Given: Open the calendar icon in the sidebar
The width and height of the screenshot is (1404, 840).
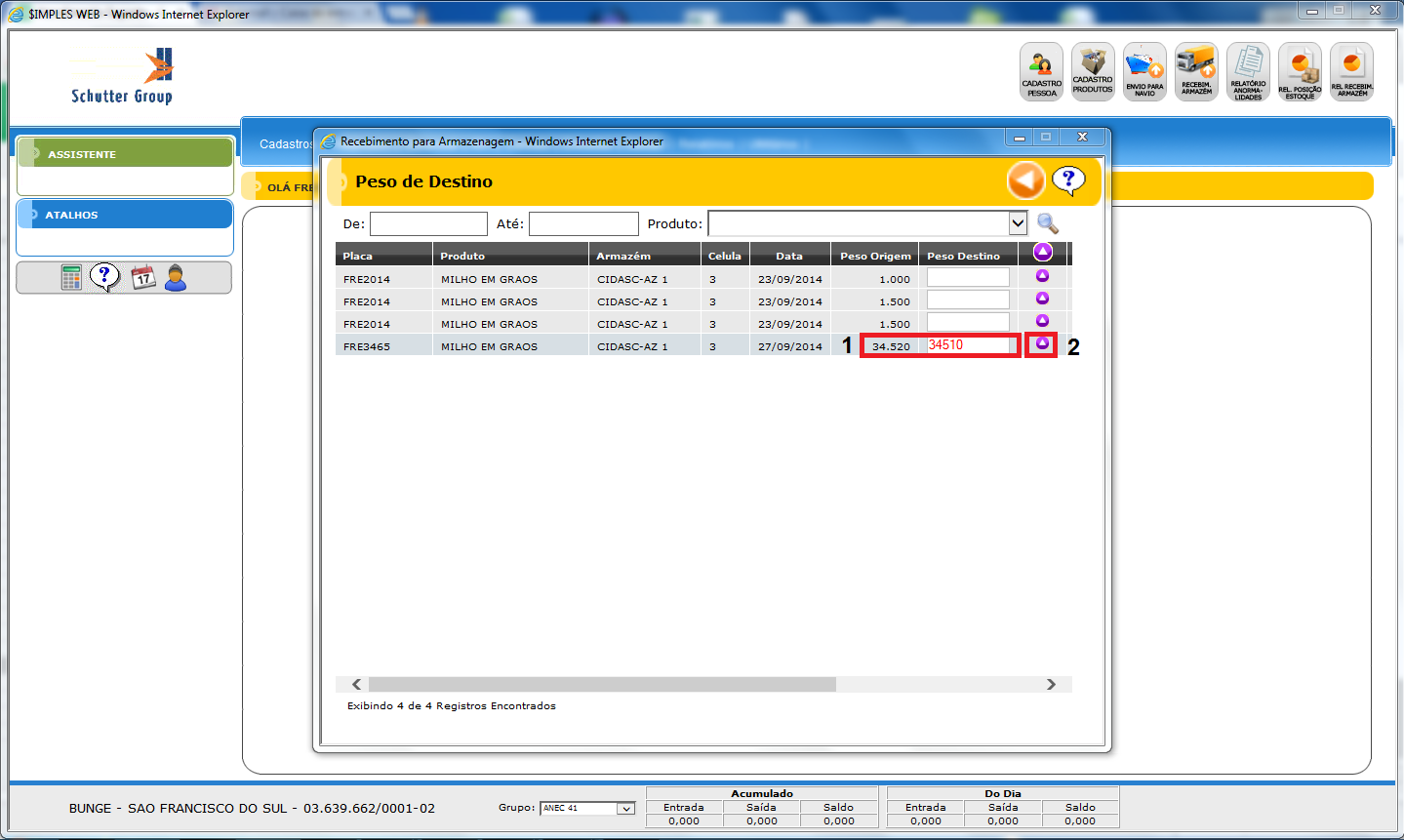Looking at the screenshot, I should pyautogui.click(x=143, y=278).
